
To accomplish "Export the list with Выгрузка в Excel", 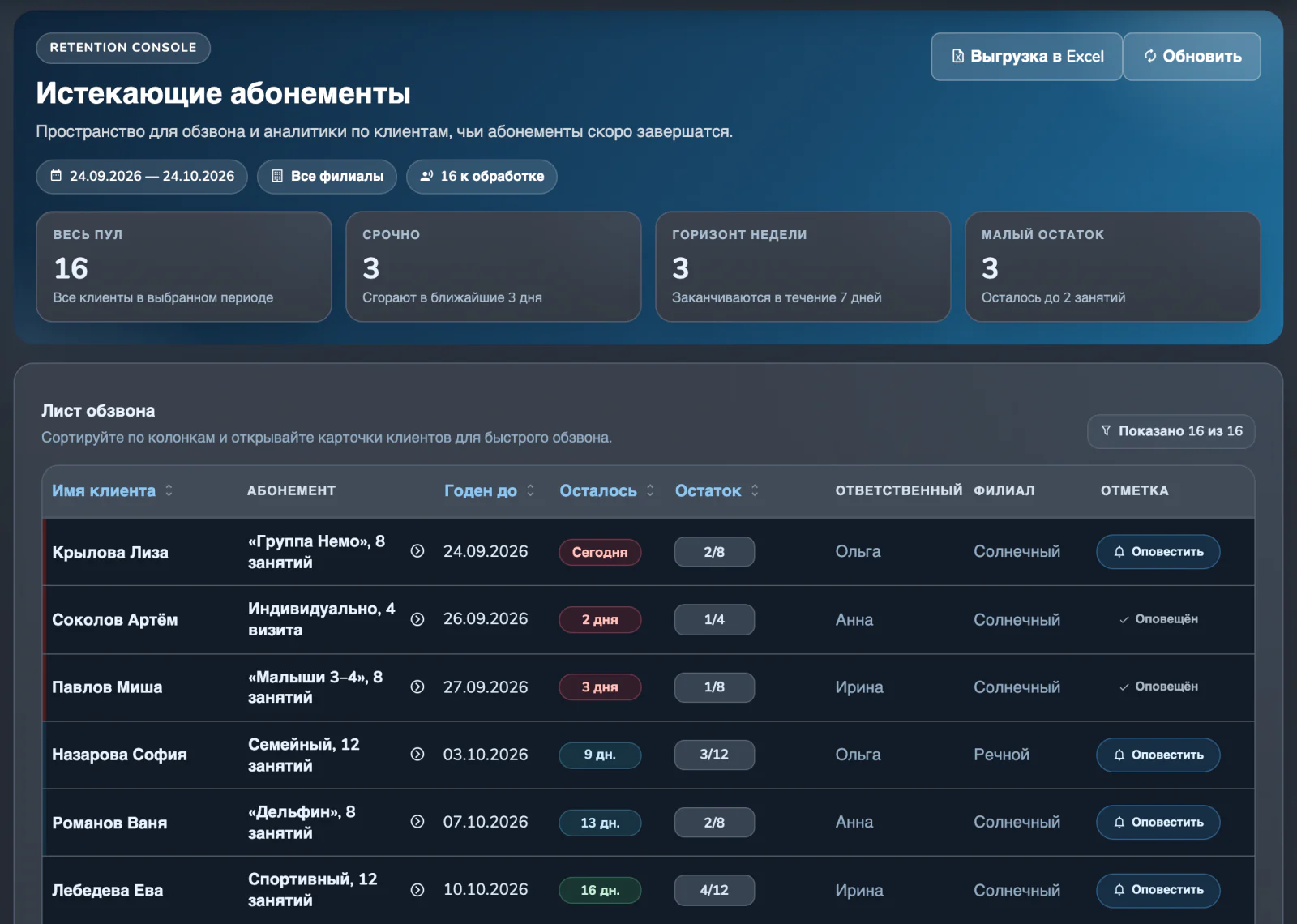I will (1026, 57).
